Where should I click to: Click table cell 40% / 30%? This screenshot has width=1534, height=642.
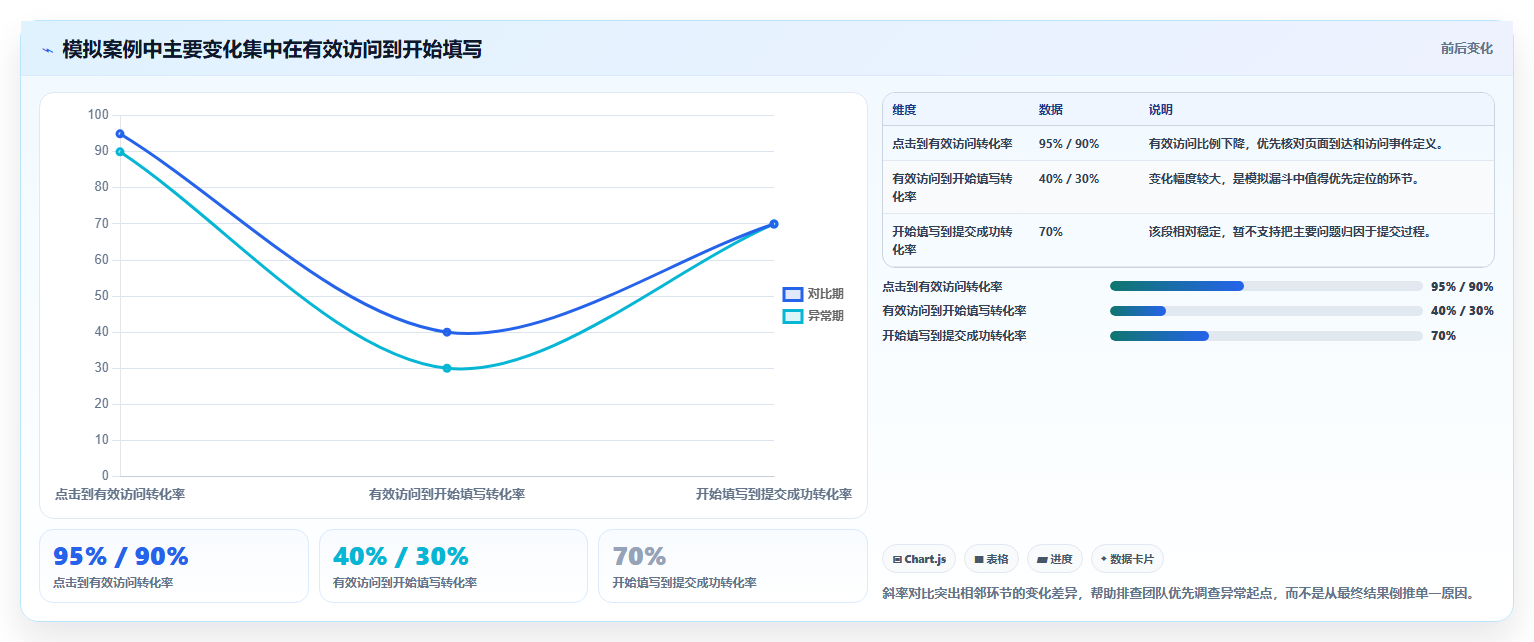1069,179
